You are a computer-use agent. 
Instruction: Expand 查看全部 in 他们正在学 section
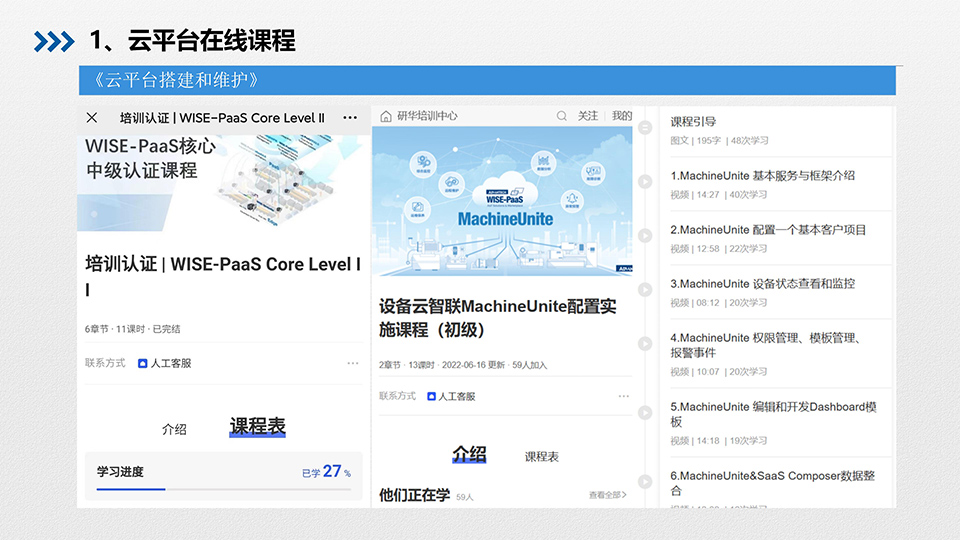click(608, 495)
